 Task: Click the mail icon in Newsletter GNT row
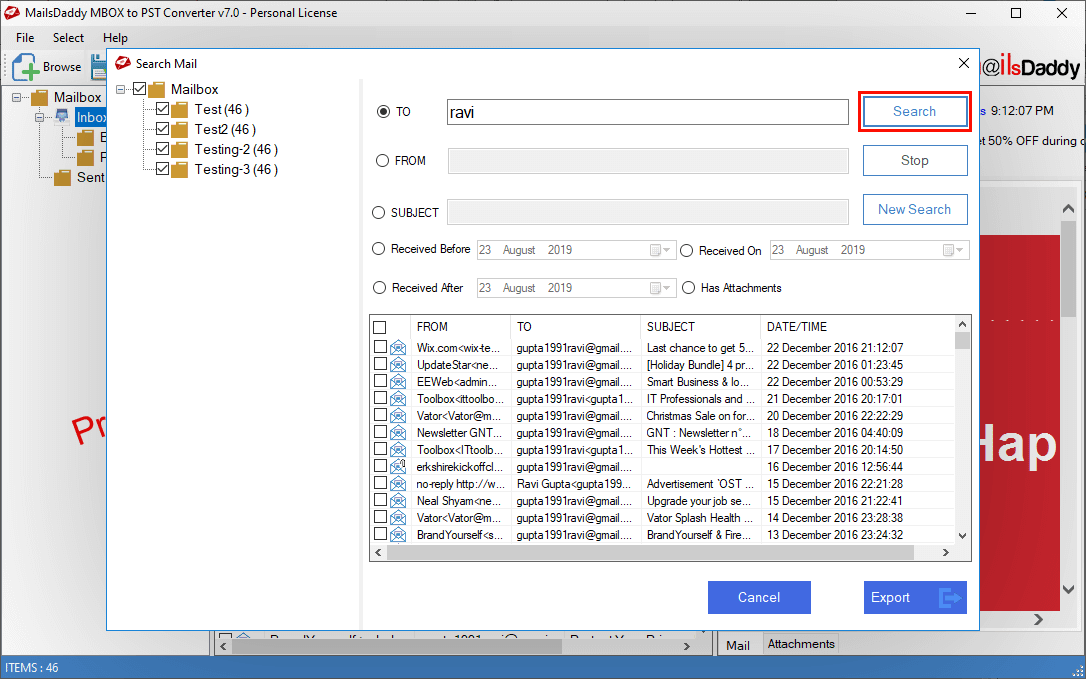click(398, 432)
